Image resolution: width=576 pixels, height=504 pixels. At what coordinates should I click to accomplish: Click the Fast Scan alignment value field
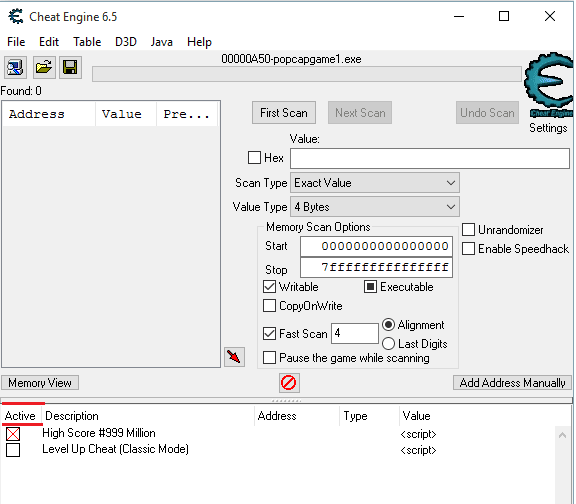(354, 334)
